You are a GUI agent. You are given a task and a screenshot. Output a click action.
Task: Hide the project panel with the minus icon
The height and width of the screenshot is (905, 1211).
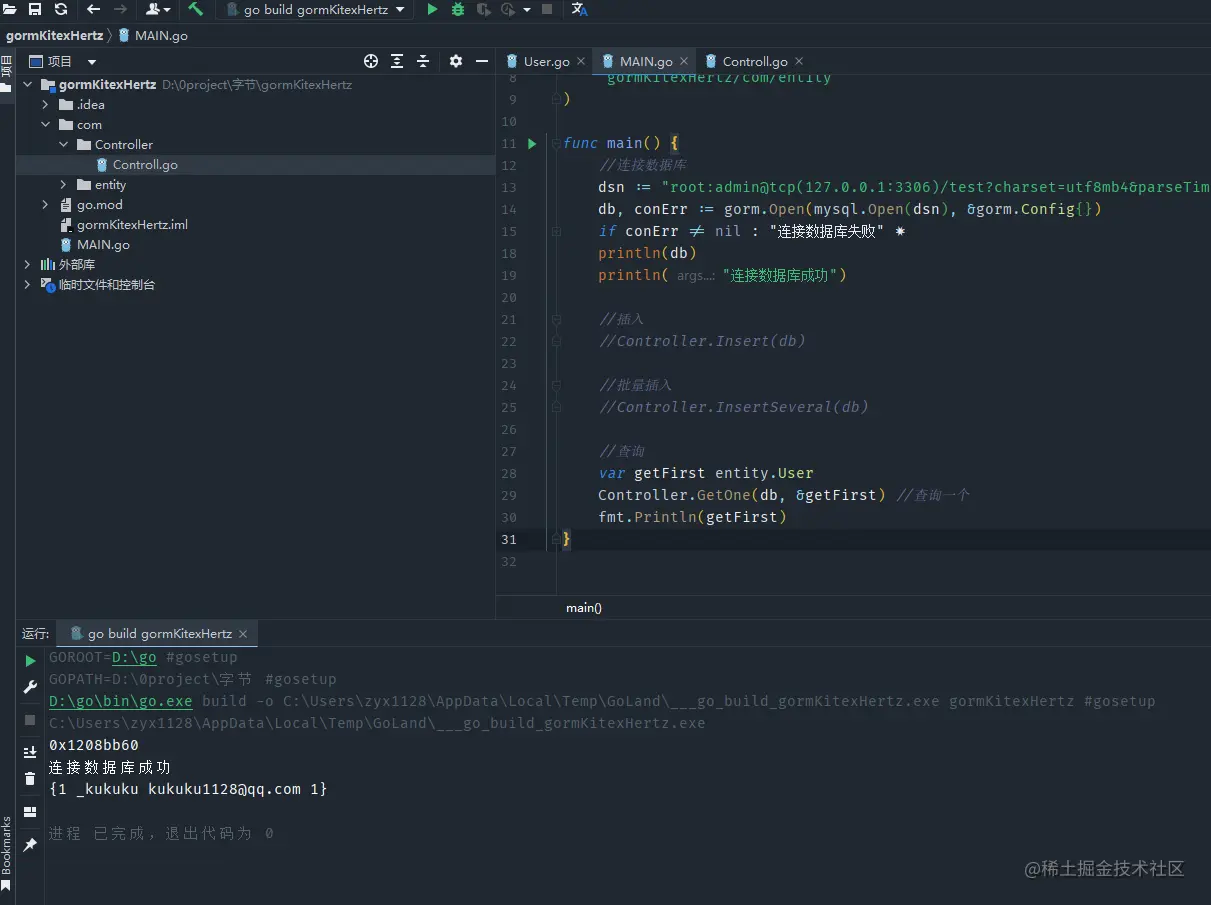tap(481, 61)
